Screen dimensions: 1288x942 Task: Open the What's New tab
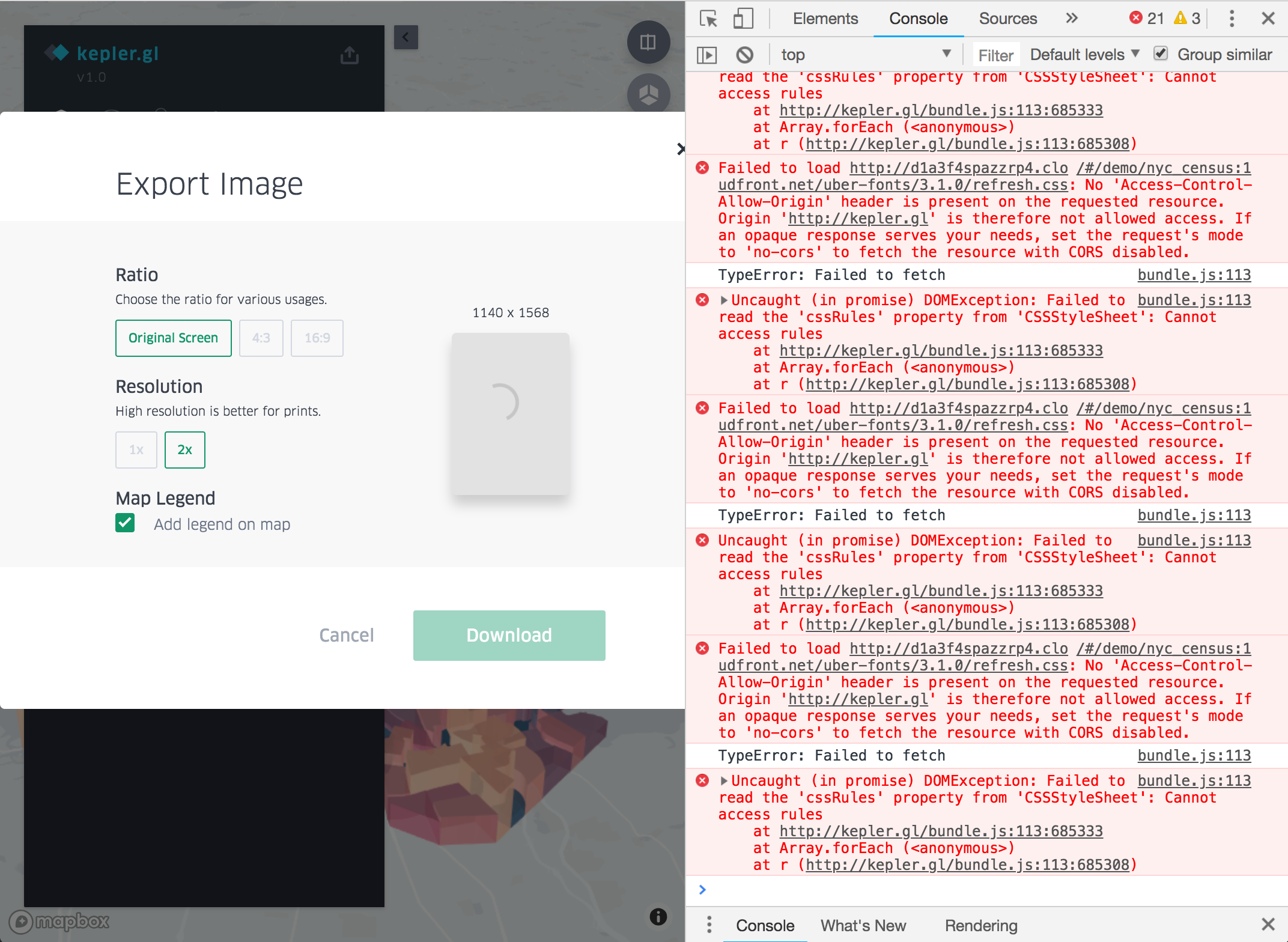click(x=863, y=926)
